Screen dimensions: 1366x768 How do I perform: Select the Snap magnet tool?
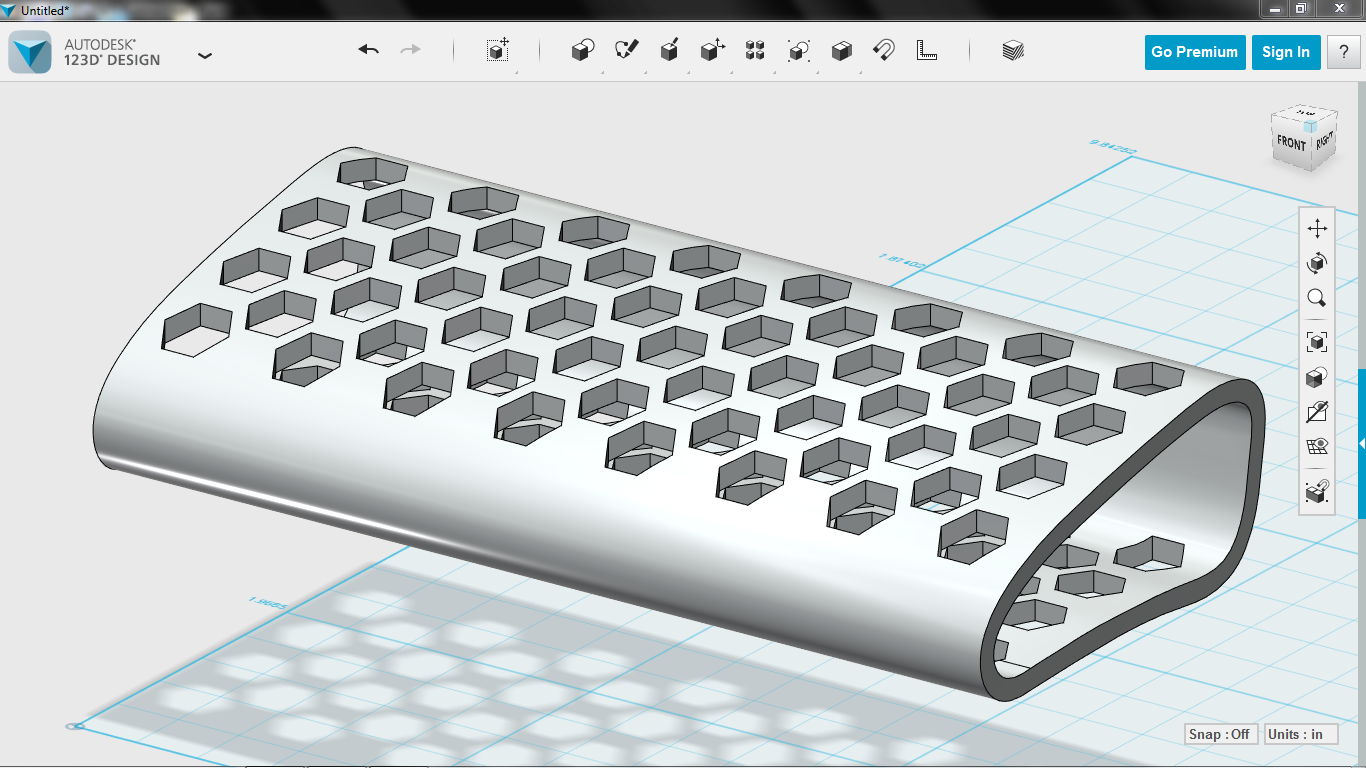(884, 50)
